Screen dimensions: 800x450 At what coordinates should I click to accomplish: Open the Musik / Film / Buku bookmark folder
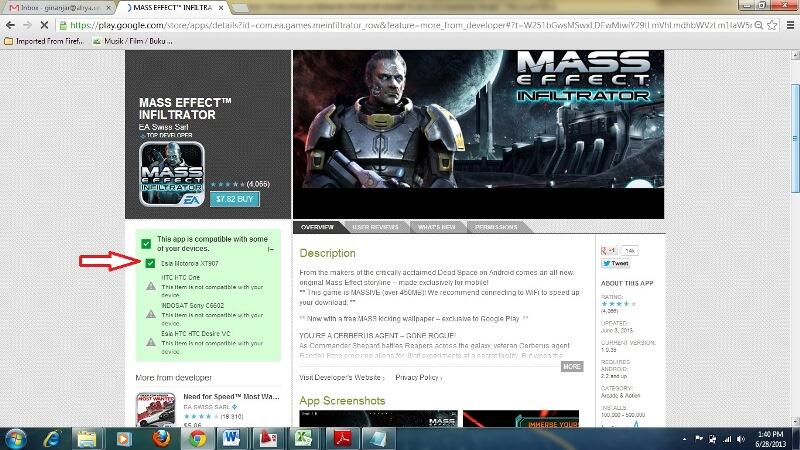click(x=132, y=41)
